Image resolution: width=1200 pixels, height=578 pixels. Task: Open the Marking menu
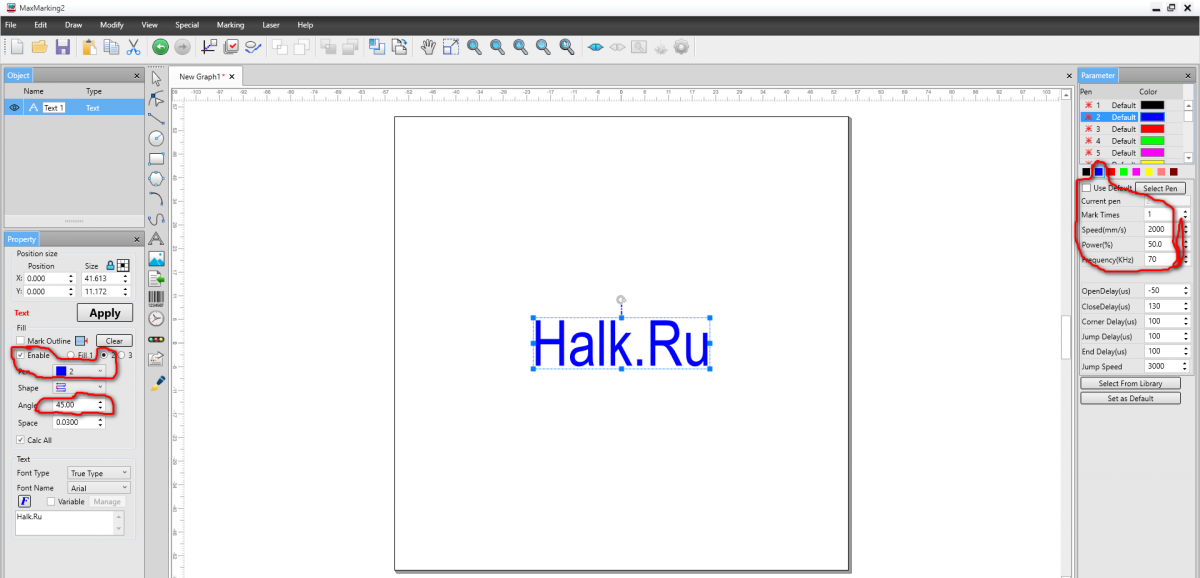[230, 24]
